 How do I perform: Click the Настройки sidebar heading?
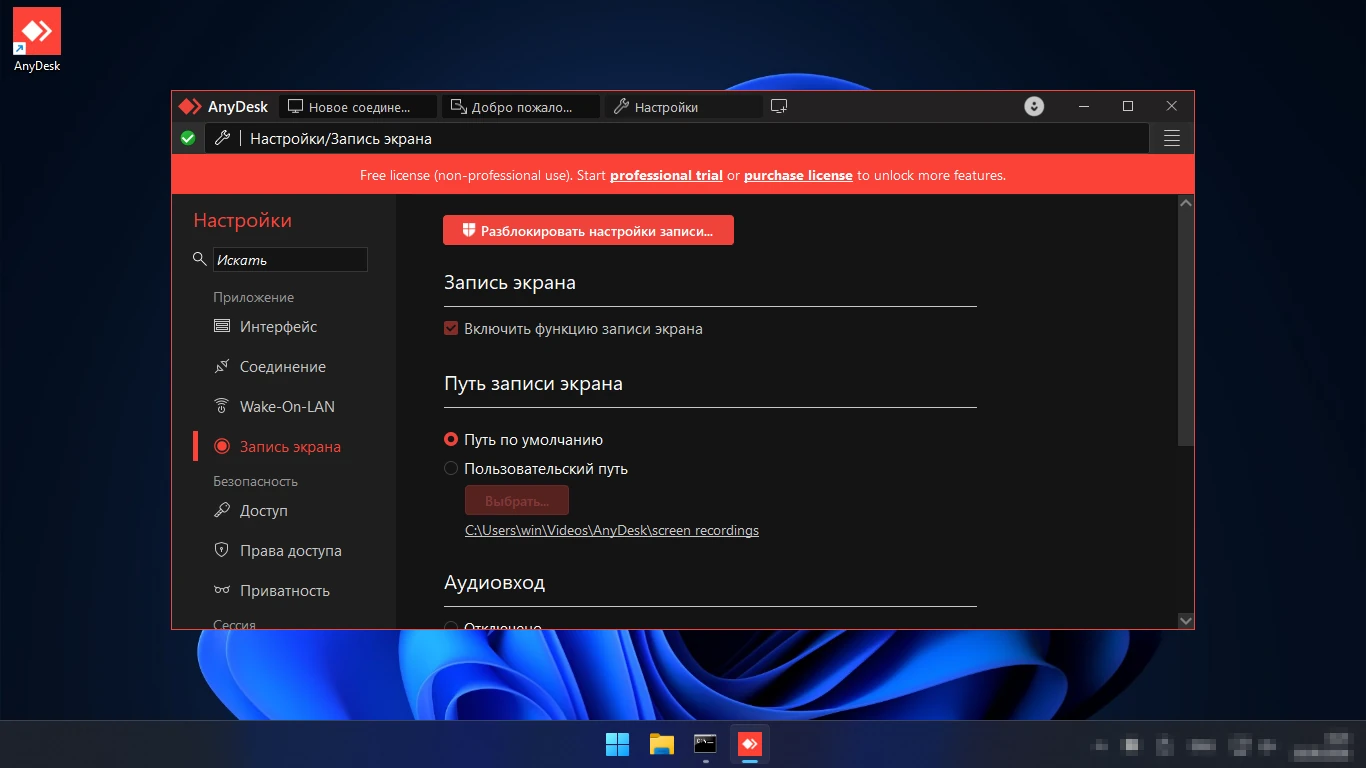(x=243, y=221)
